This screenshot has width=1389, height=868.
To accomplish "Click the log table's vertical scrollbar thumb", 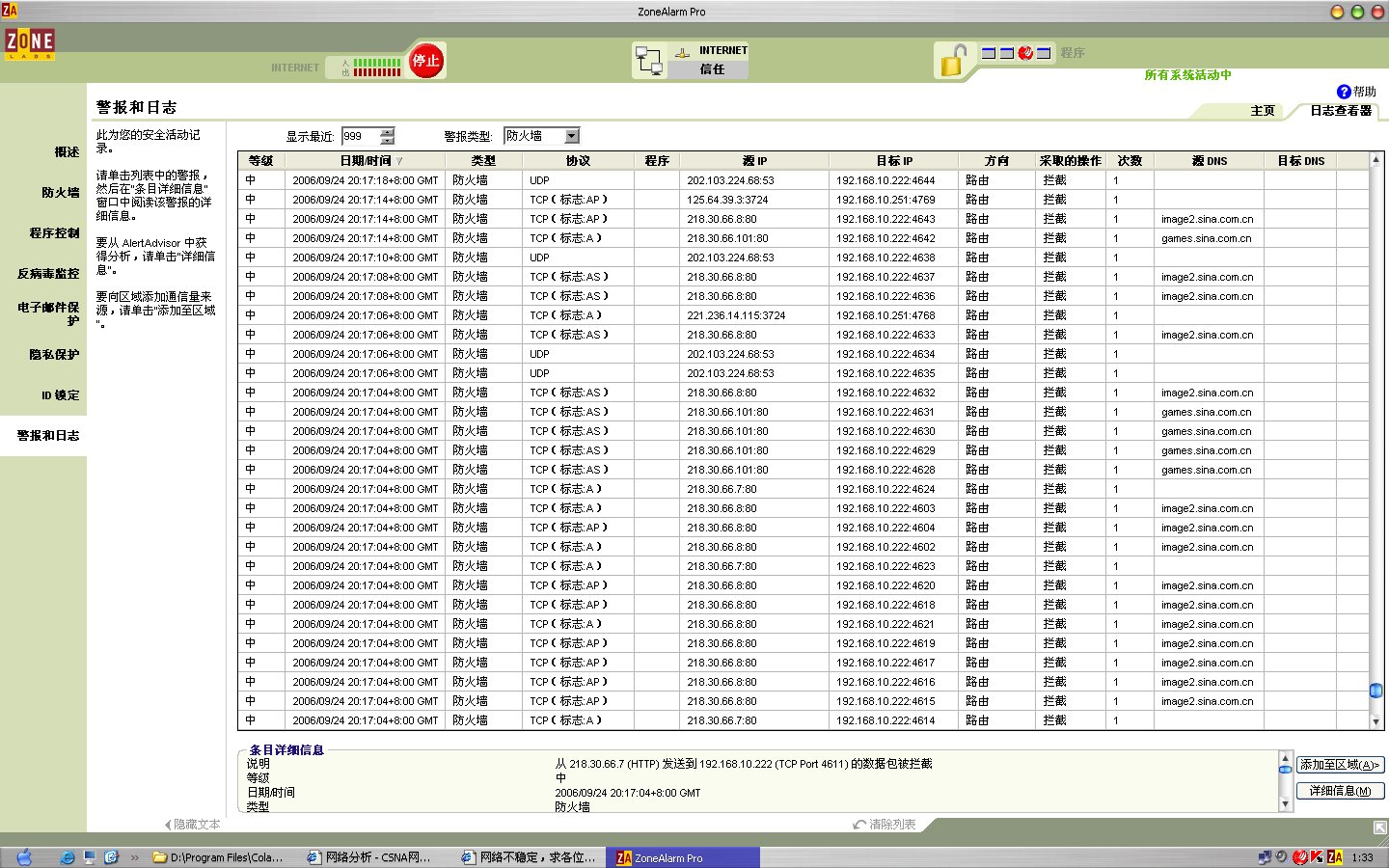I will [1375, 691].
